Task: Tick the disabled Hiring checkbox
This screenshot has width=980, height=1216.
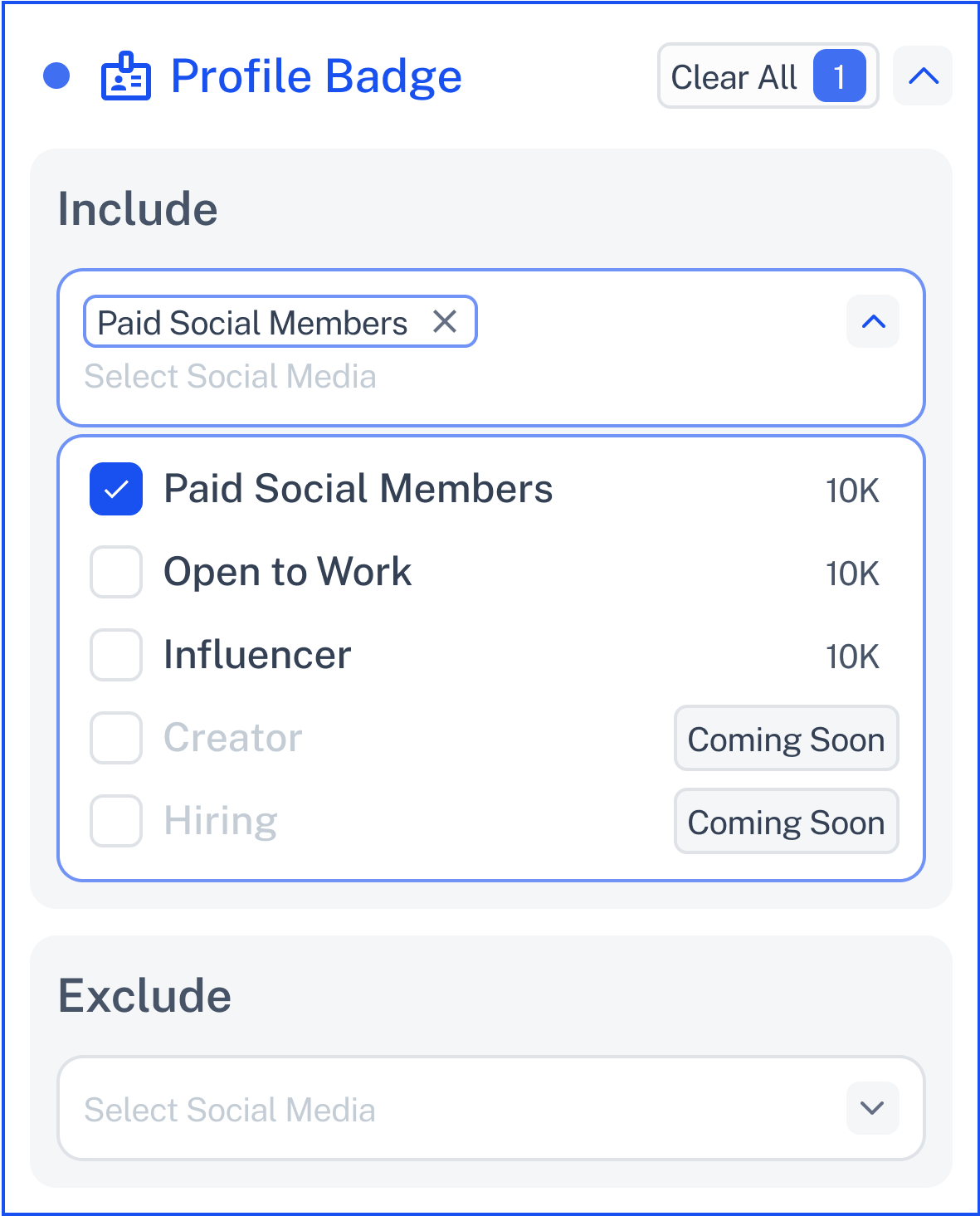Action: [116, 821]
